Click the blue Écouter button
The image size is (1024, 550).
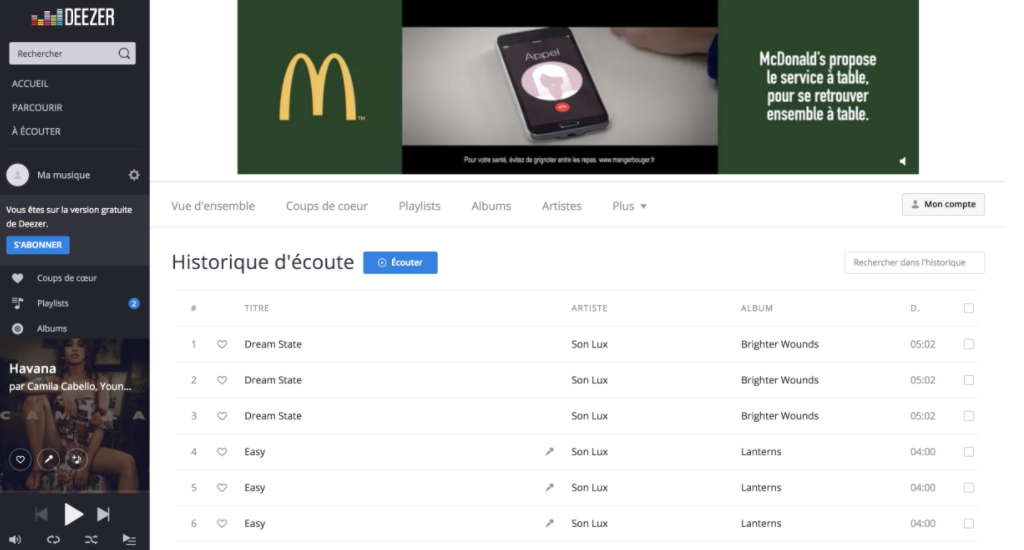click(x=400, y=263)
